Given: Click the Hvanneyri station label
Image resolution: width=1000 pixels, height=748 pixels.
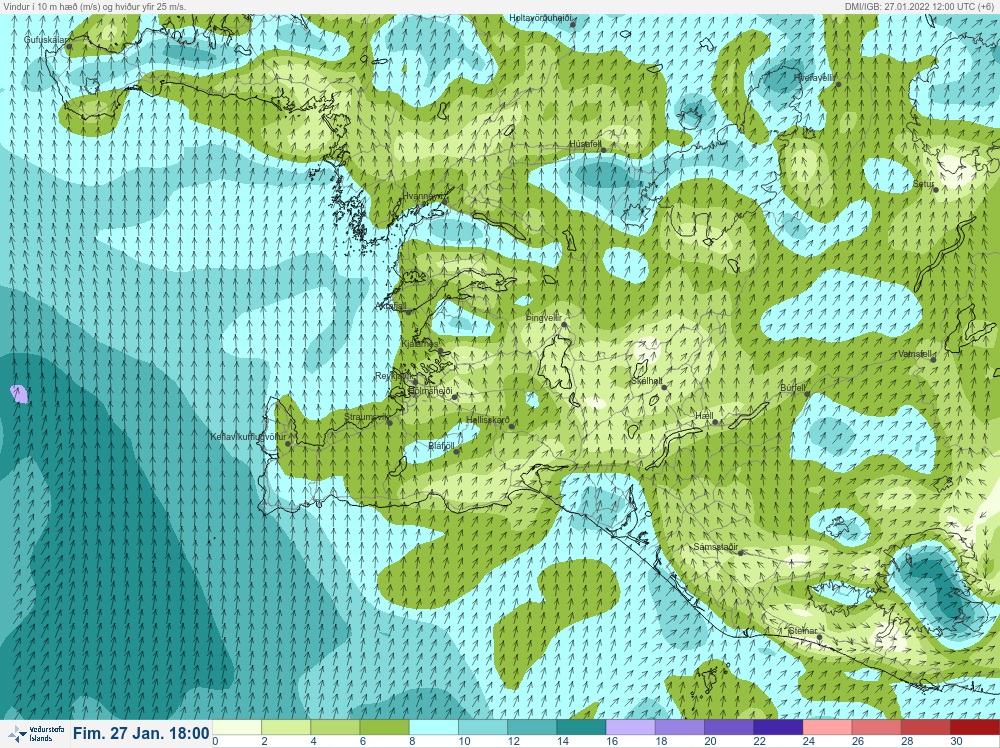Looking at the screenshot, I should tap(422, 196).
